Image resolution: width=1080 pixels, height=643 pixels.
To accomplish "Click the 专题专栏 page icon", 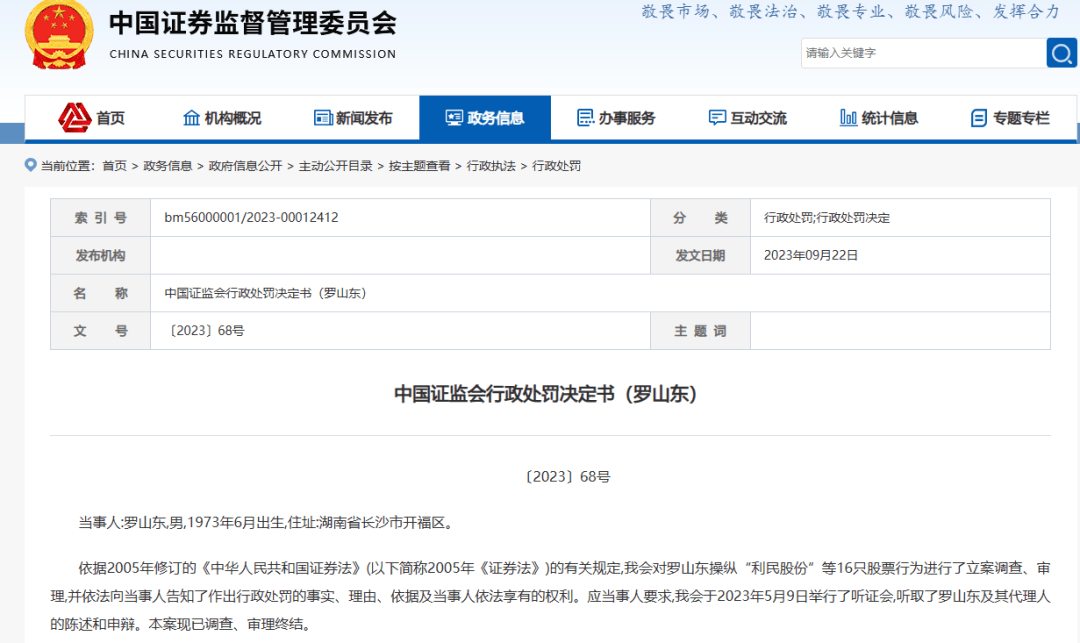I will click(x=978, y=118).
